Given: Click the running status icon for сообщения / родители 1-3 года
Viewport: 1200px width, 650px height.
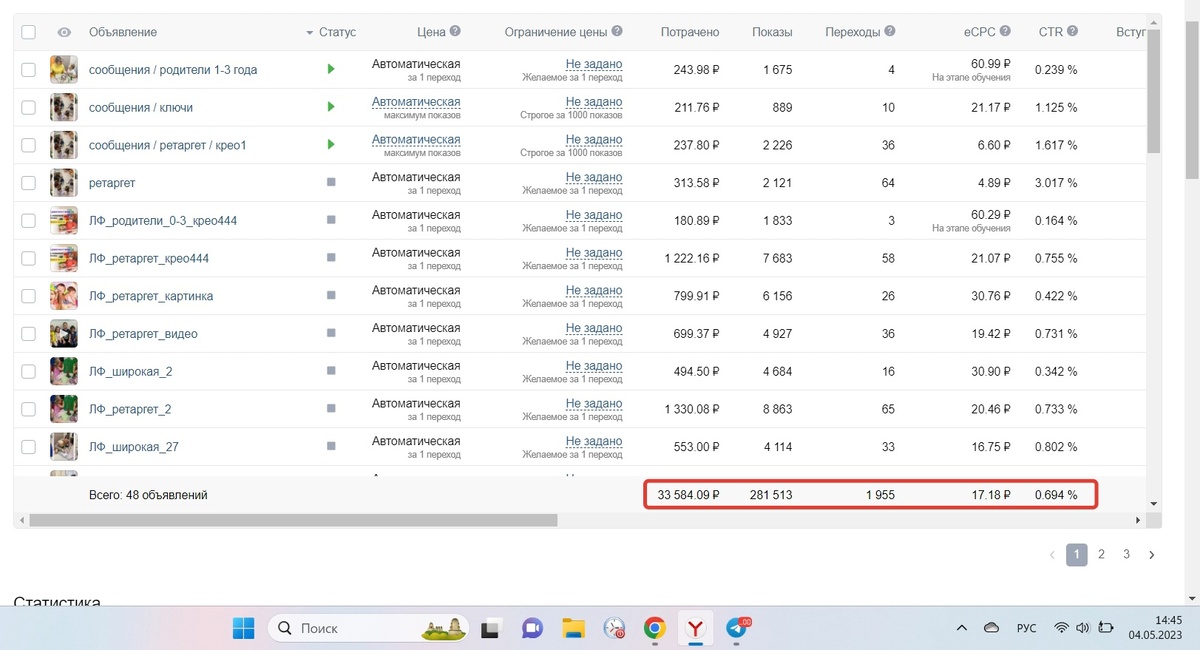Looking at the screenshot, I should (x=331, y=70).
